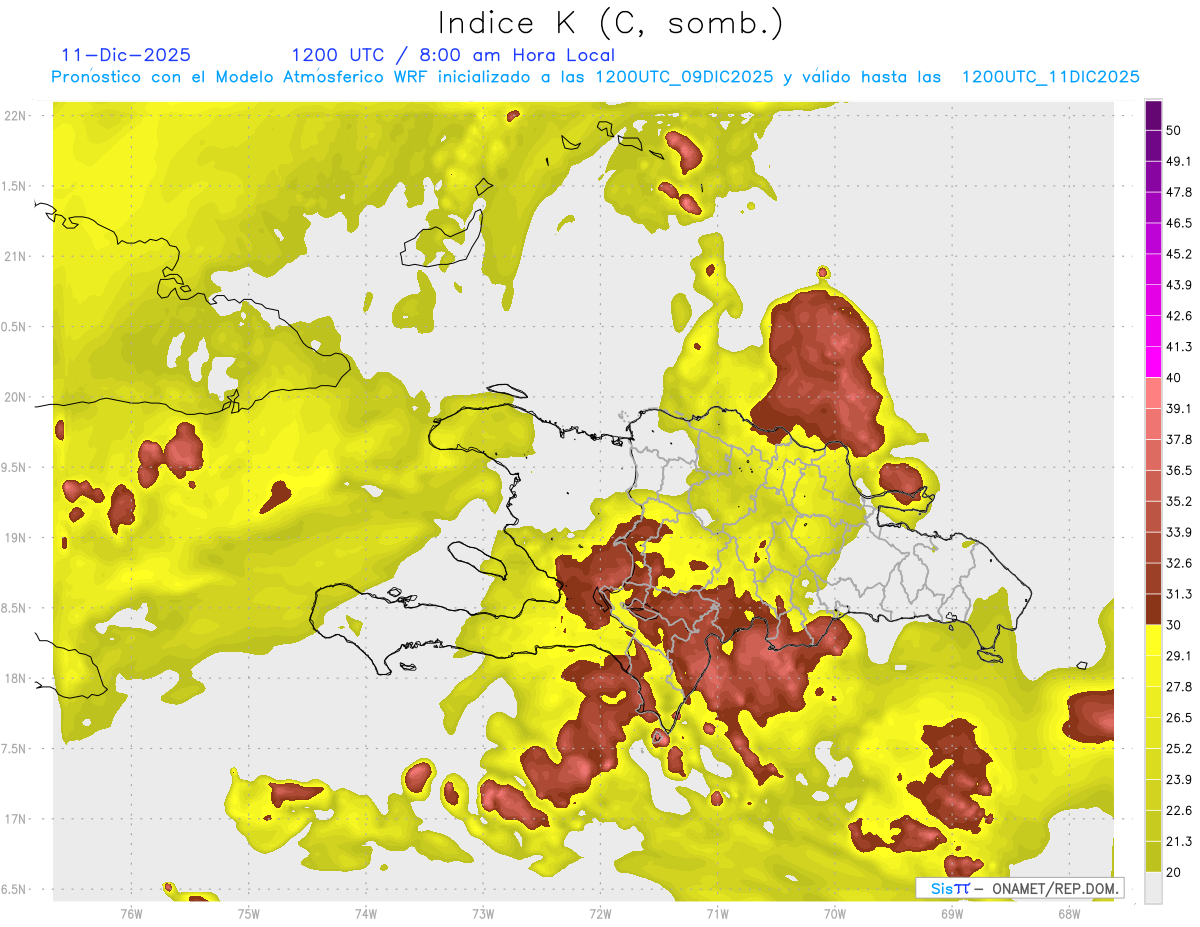Image resolution: width=1200 pixels, height=927 pixels.
Task: Click the '20N' latitude label
Action: coord(15,397)
